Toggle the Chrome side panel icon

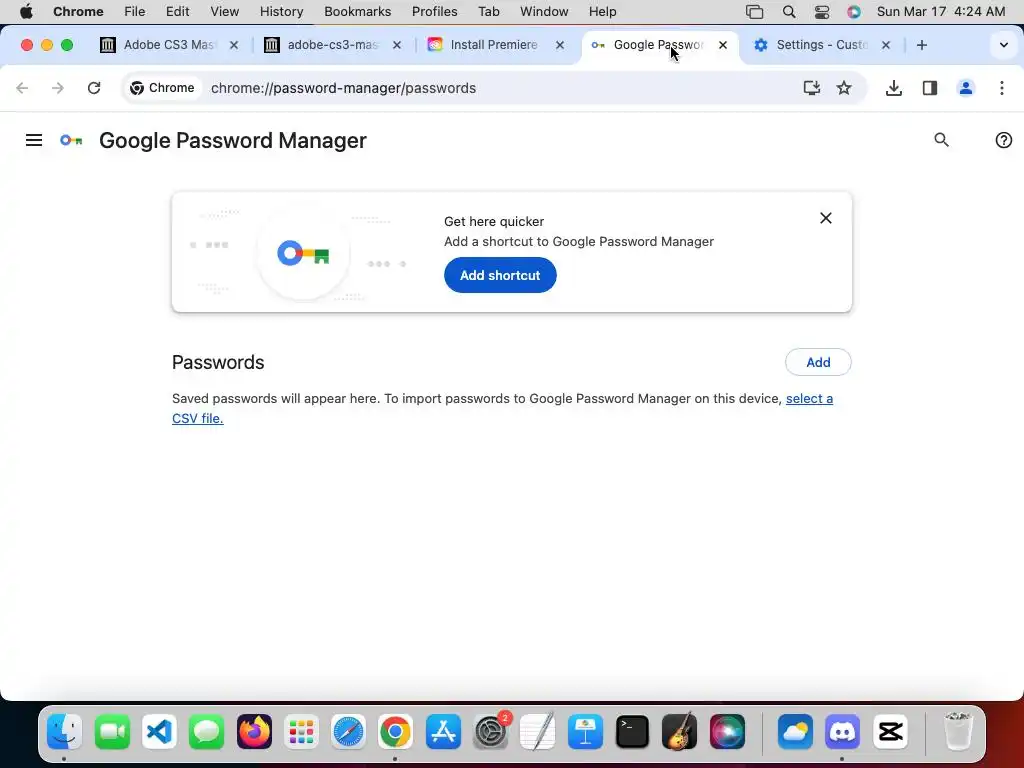coord(930,88)
